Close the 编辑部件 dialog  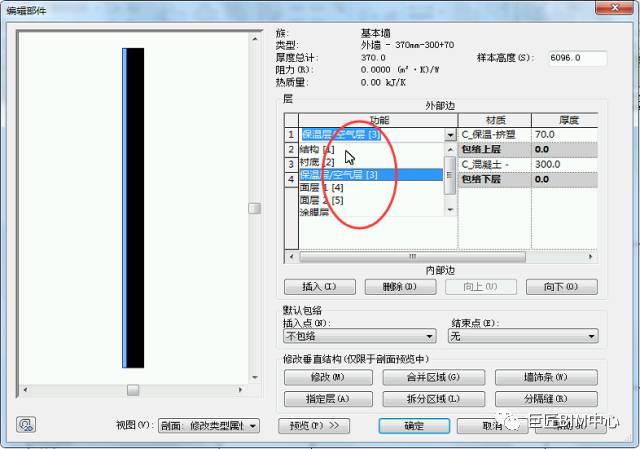[615, 7]
